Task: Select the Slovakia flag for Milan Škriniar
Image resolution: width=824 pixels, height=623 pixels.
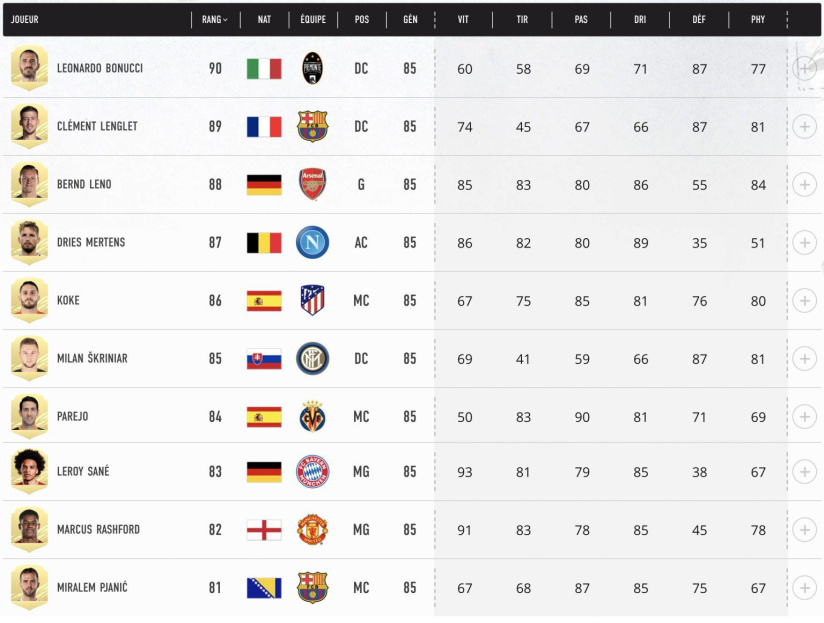Action: click(263, 358)
